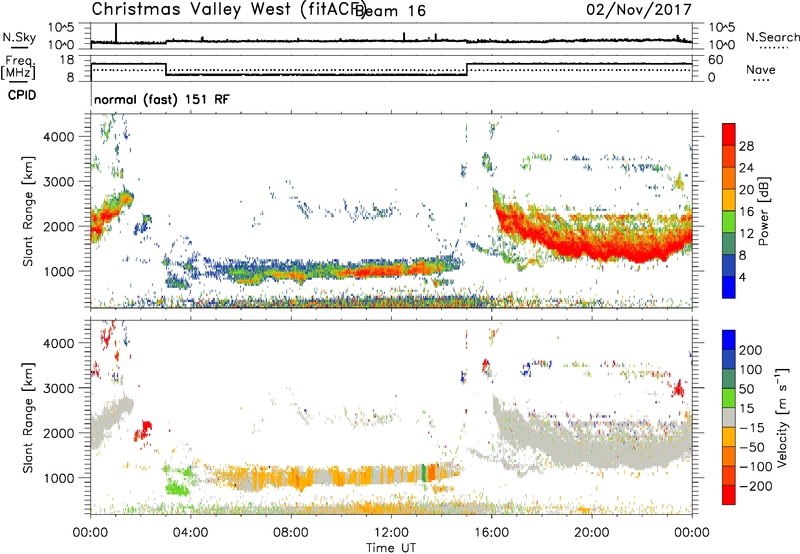Click the 'normal (fast) 151 RF' text

pos(162,99)
